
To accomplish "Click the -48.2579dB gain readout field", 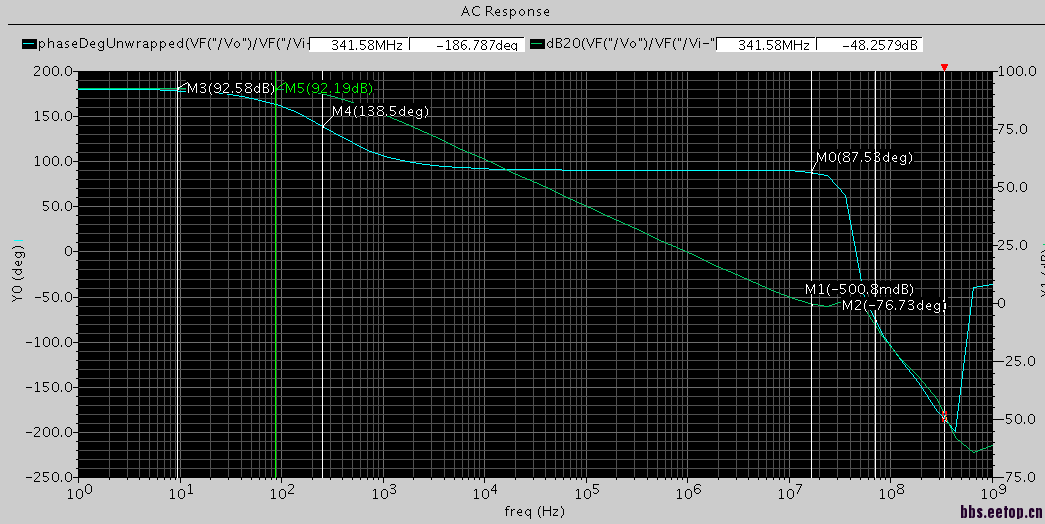I will coord(869,45).
